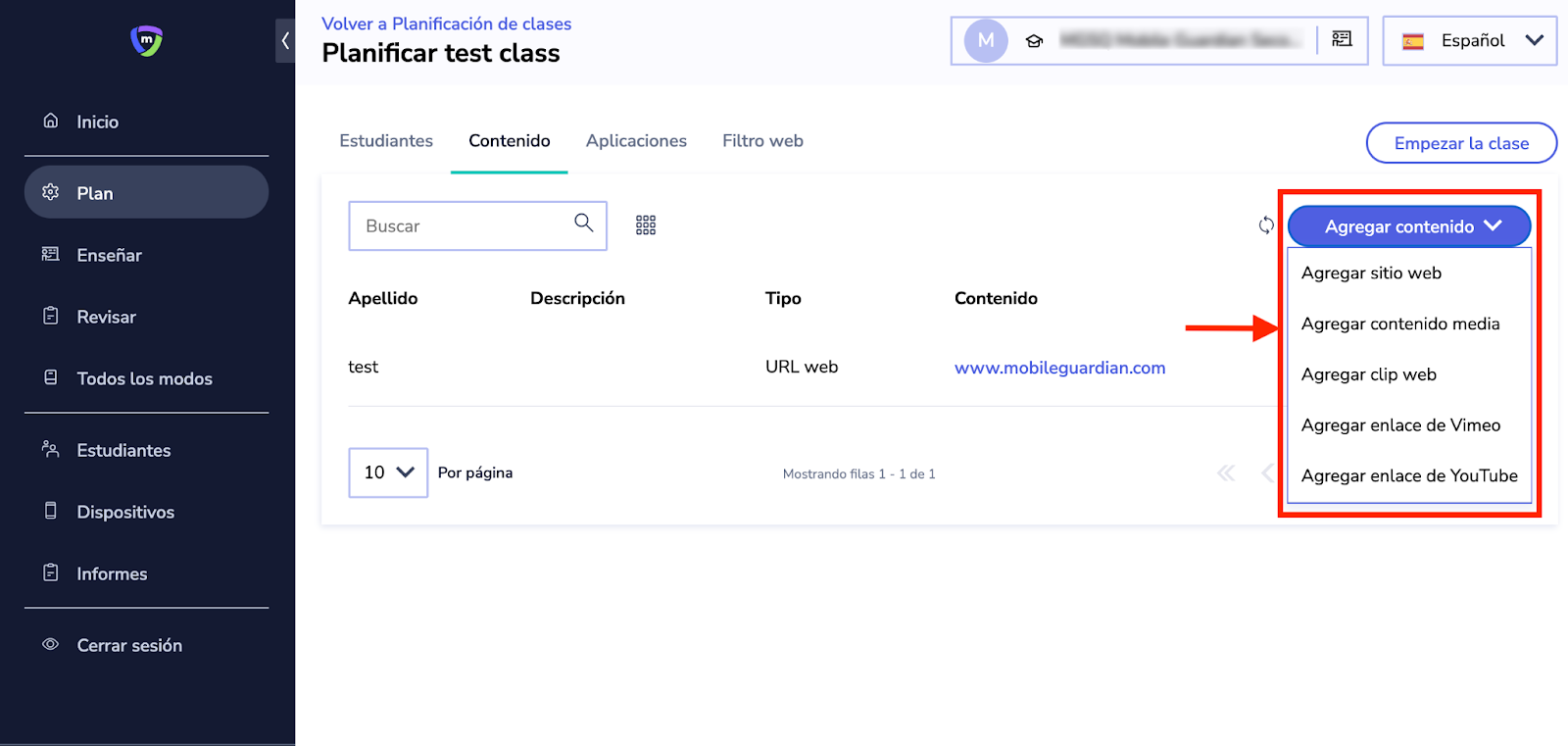Open Enseñar in the sidebar
Viewport: 1568px width, 746px height.
(109, 256)
